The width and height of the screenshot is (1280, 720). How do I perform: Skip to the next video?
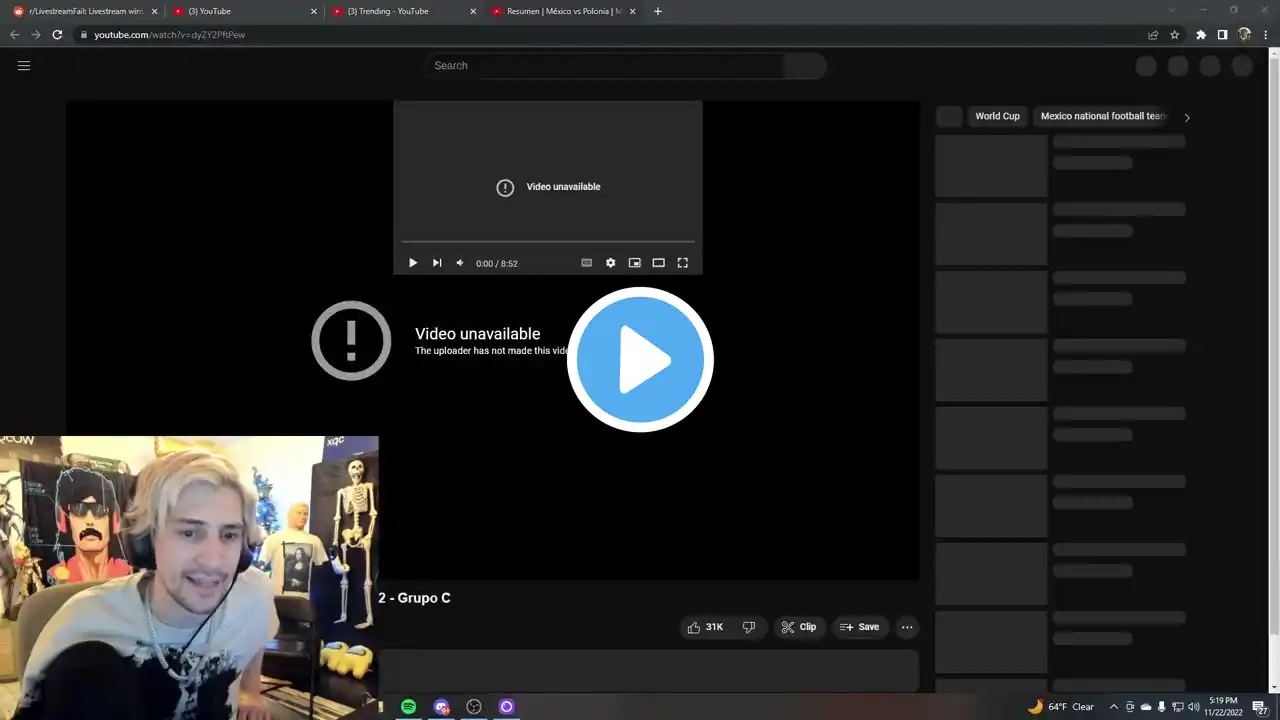(437, 263)
